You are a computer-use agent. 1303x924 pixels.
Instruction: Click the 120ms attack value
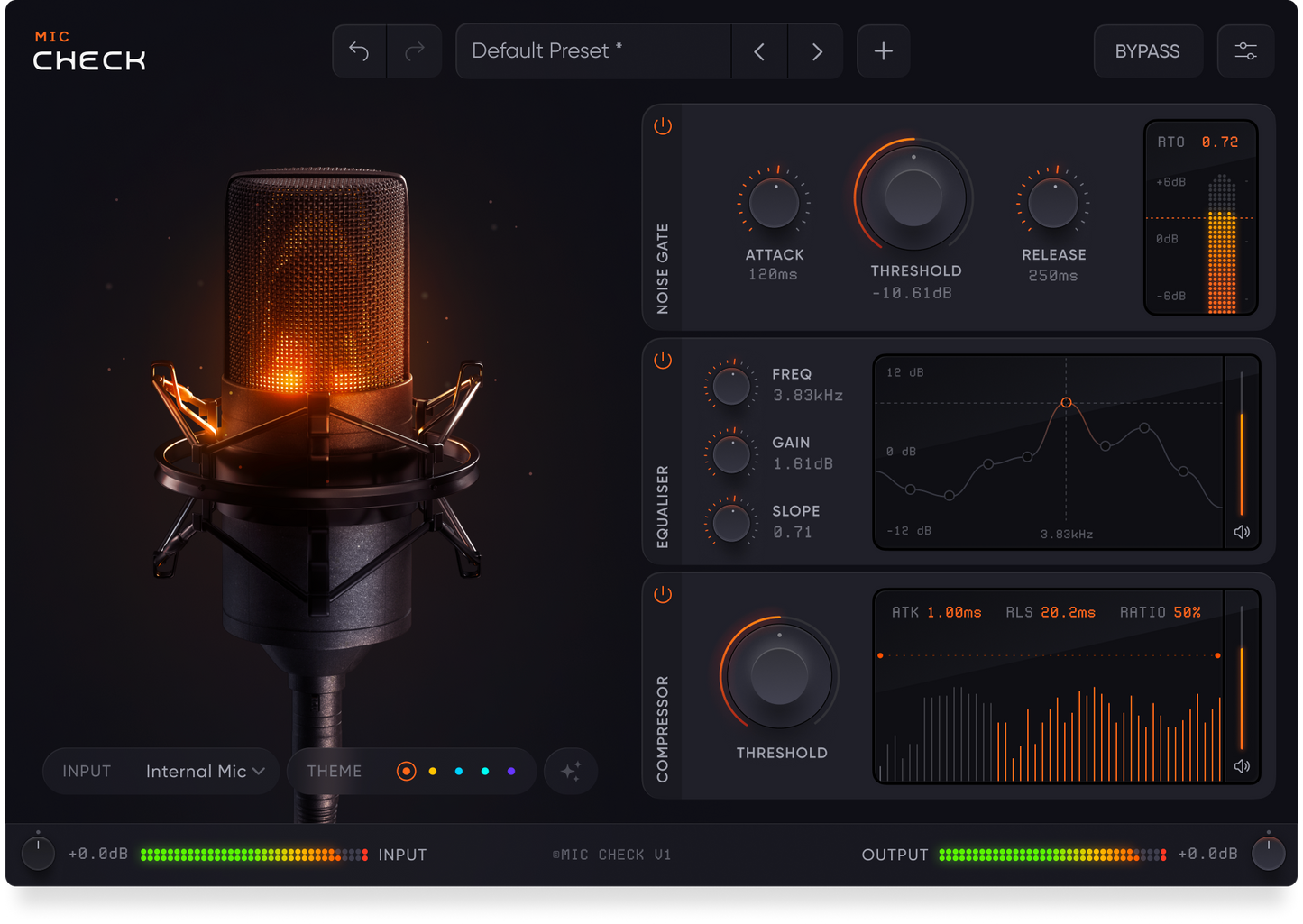click(x=773, y=275)
